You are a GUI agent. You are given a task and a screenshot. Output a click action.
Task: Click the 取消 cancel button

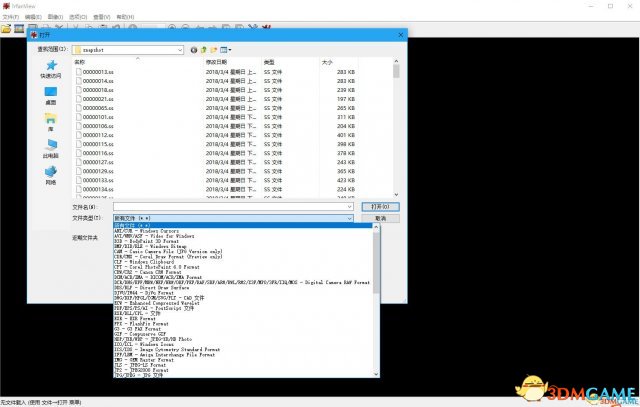click(x=380, y=218)
